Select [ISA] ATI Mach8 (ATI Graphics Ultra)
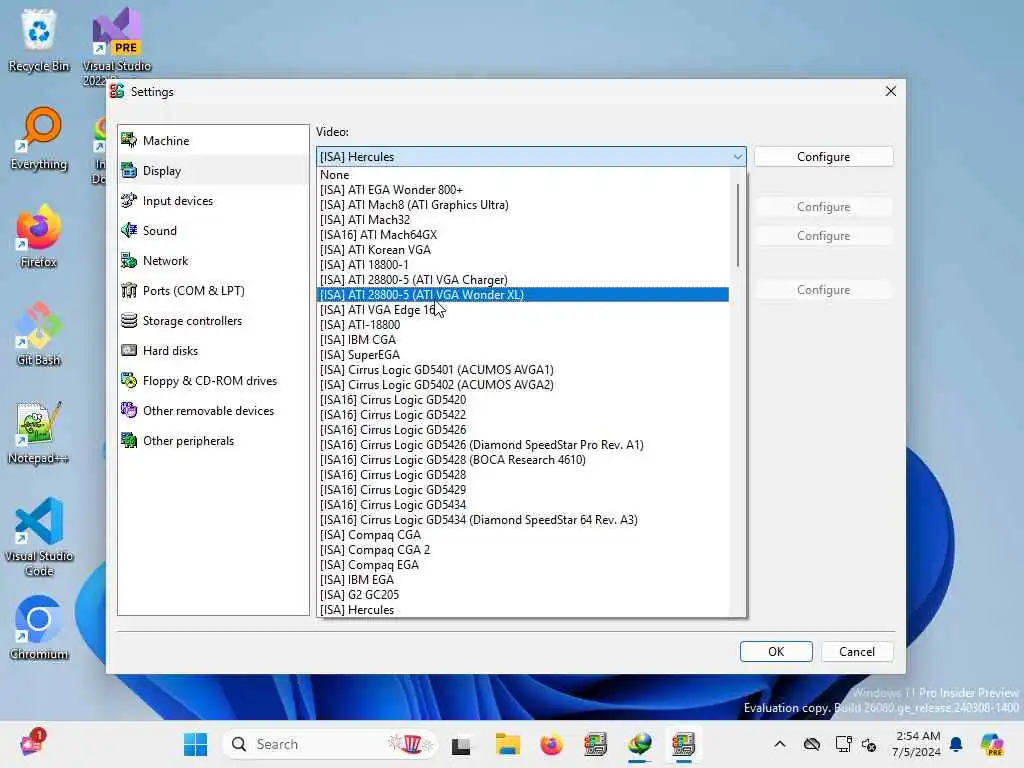Screen dimensions: 1024x768 [x=523, y=204]
